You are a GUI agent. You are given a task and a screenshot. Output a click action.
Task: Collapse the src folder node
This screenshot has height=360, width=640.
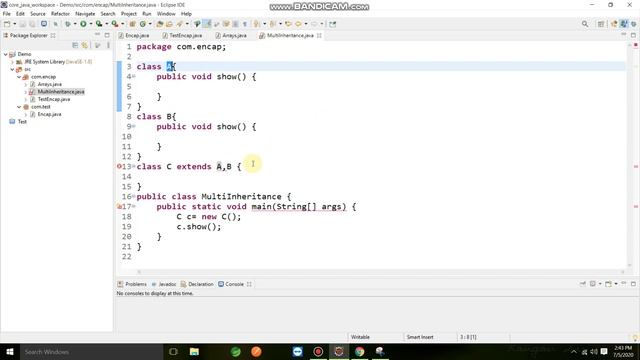12,69
